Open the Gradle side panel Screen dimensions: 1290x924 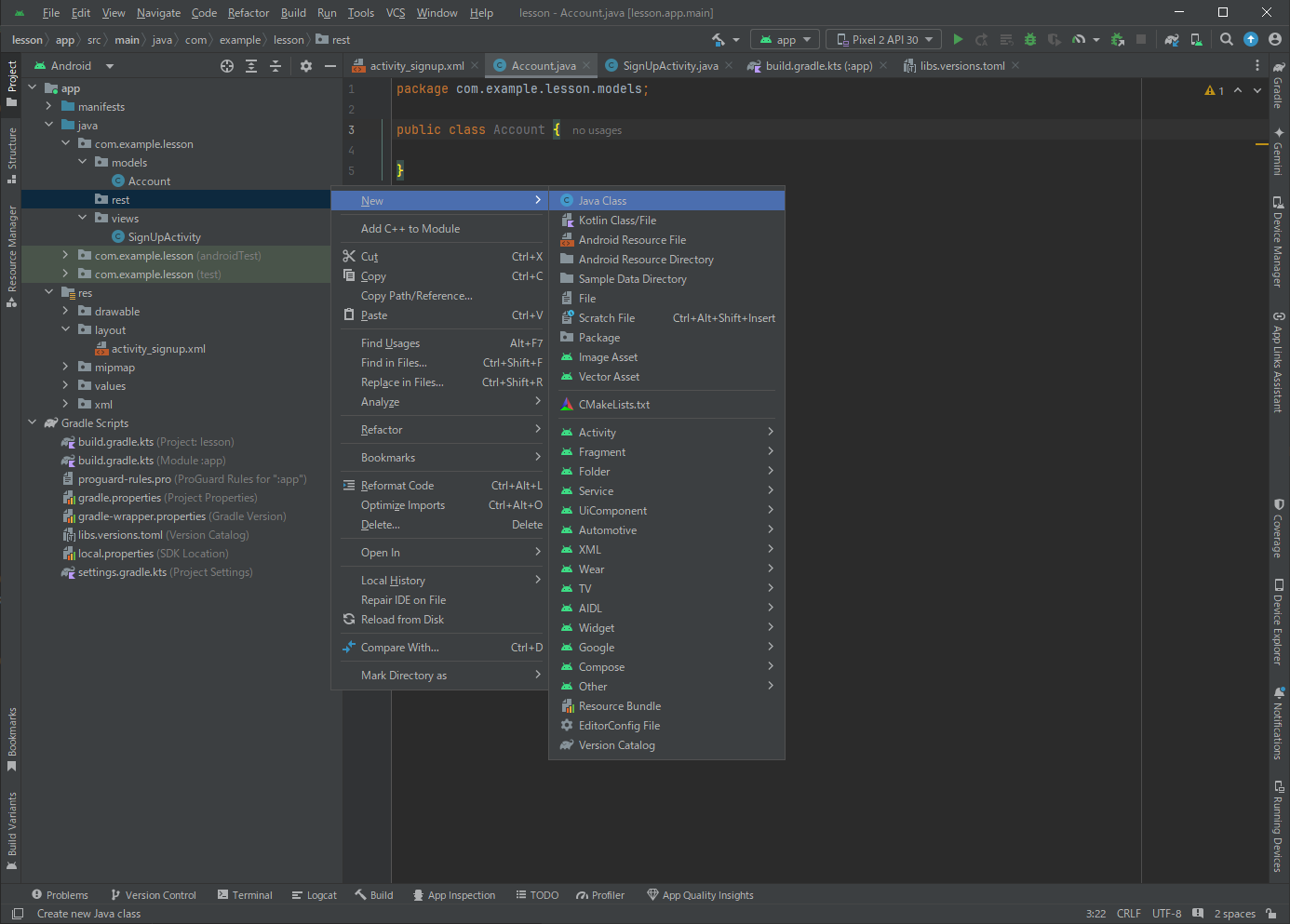click(1279, 84)
